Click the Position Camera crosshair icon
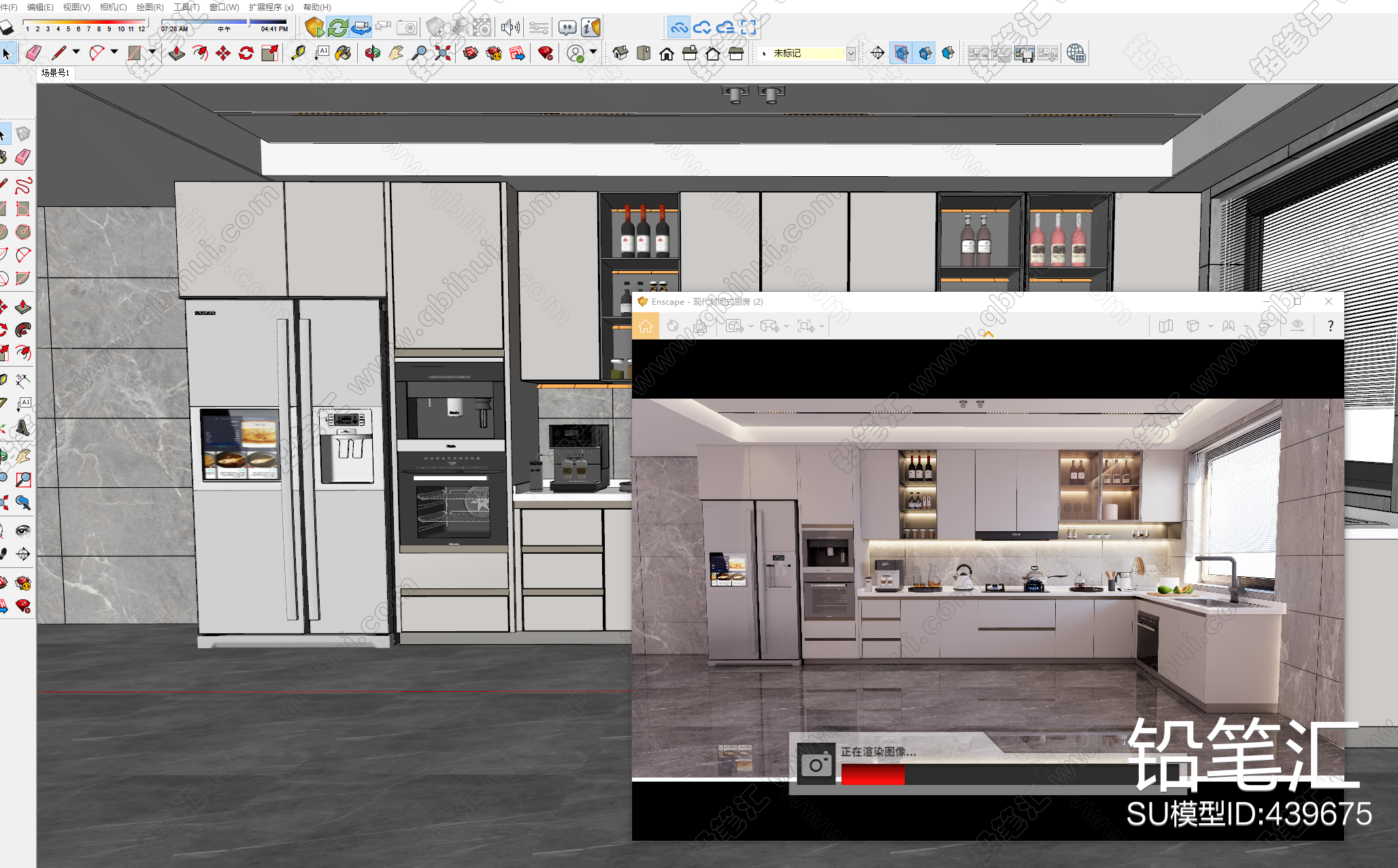 [878, 53]
